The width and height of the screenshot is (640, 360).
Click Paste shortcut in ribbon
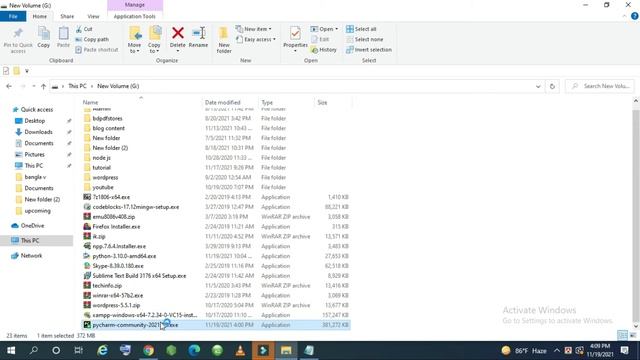pyautogui.click(x=97, y=50)
